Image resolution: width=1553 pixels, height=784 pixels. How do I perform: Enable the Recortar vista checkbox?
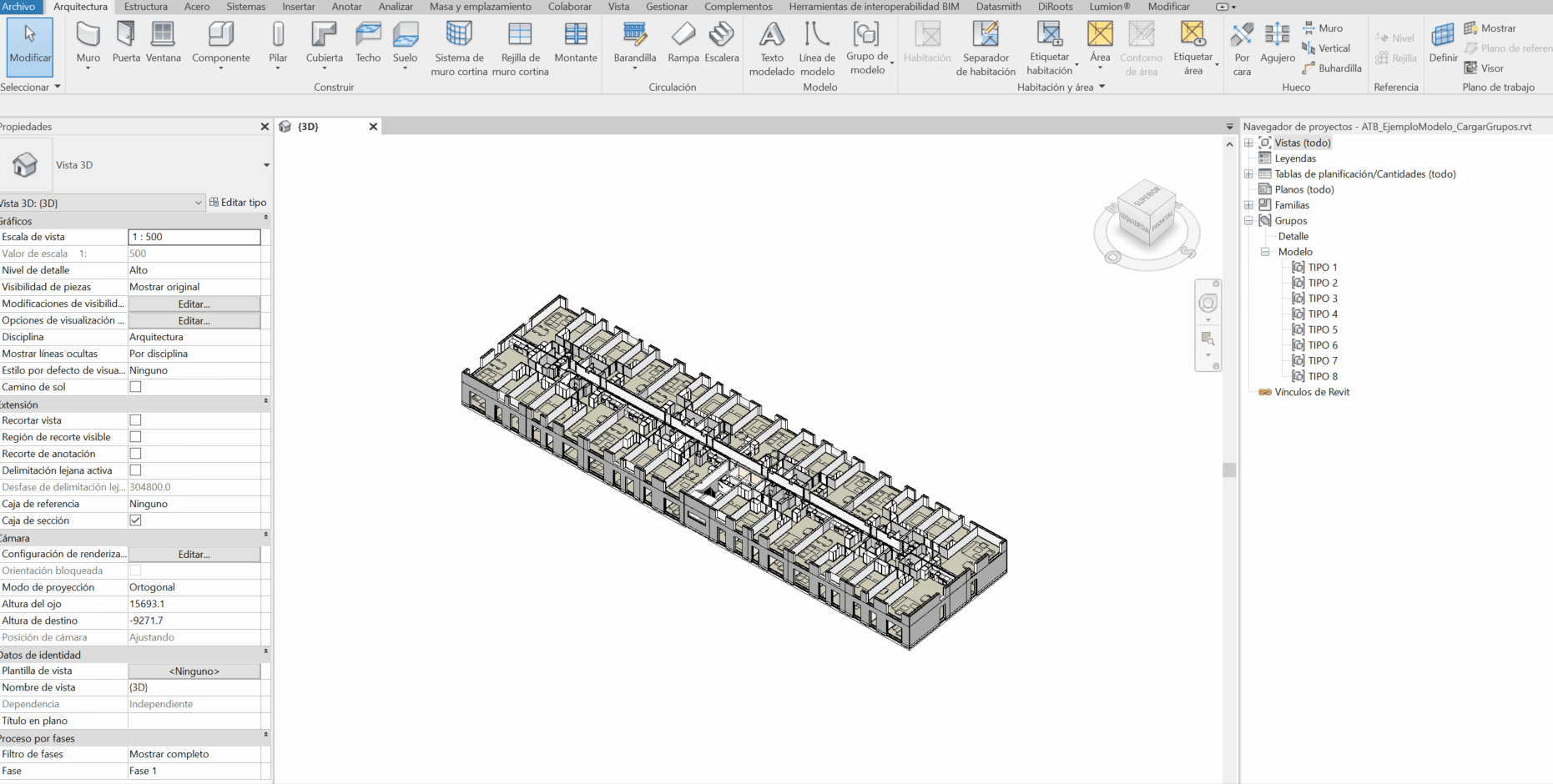135,420
